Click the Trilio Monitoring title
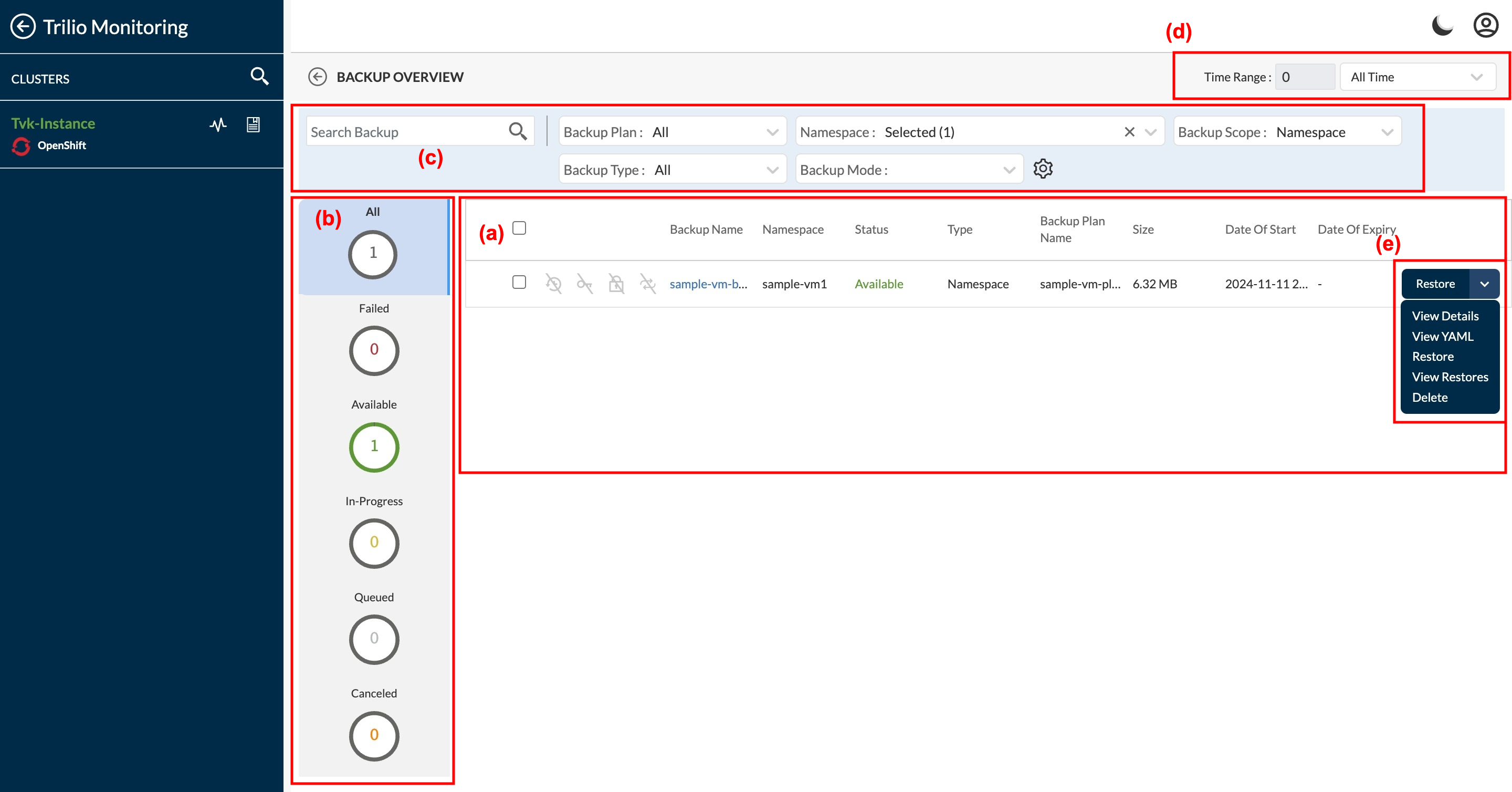 click(x=115, y=27)
